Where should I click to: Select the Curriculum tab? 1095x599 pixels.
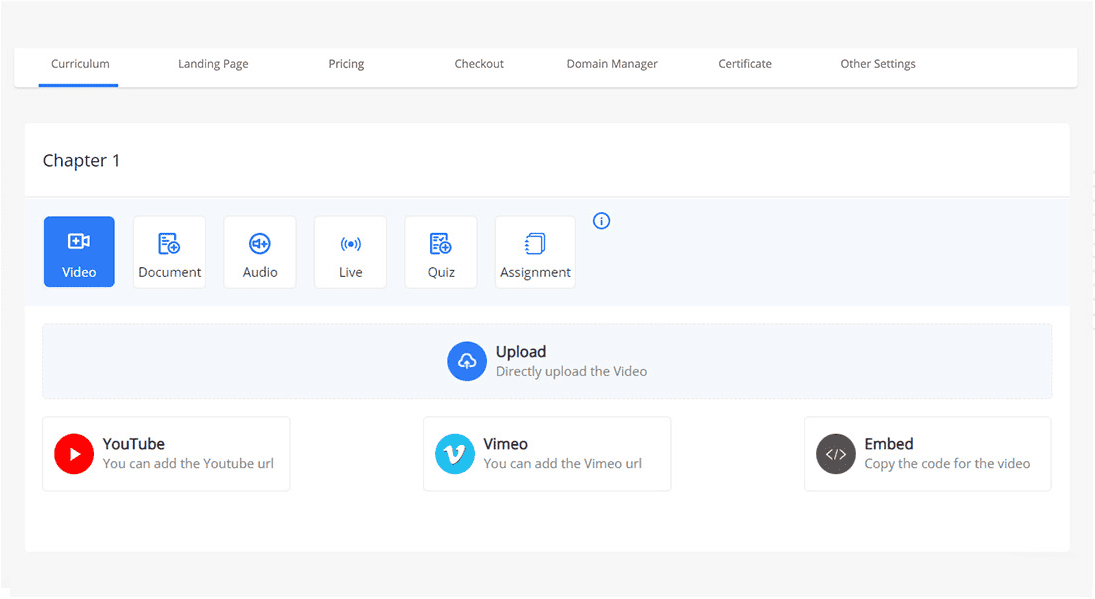pos(79,63)
